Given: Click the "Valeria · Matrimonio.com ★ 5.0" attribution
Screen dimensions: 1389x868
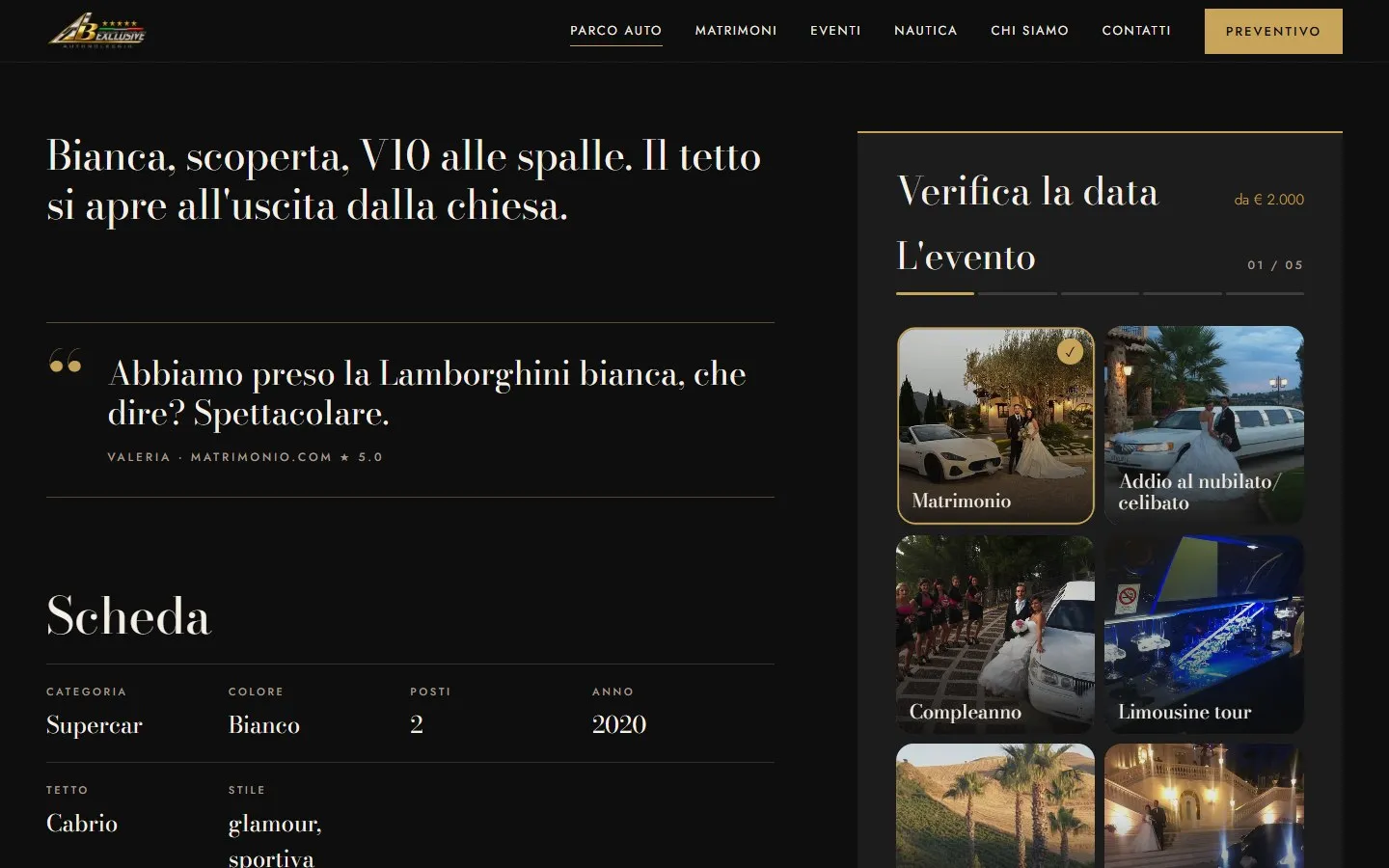Looking at the screenshot, I should 245,457.
